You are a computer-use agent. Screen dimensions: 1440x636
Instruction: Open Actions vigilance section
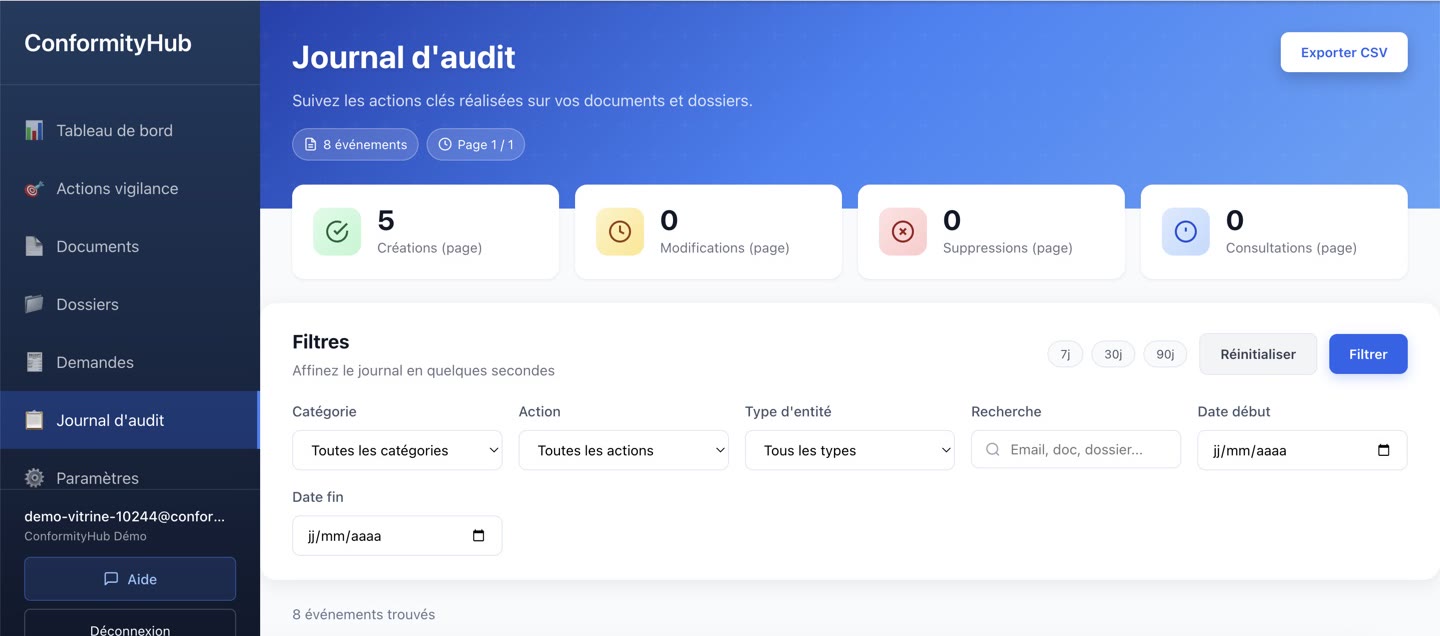click(130, 188)
